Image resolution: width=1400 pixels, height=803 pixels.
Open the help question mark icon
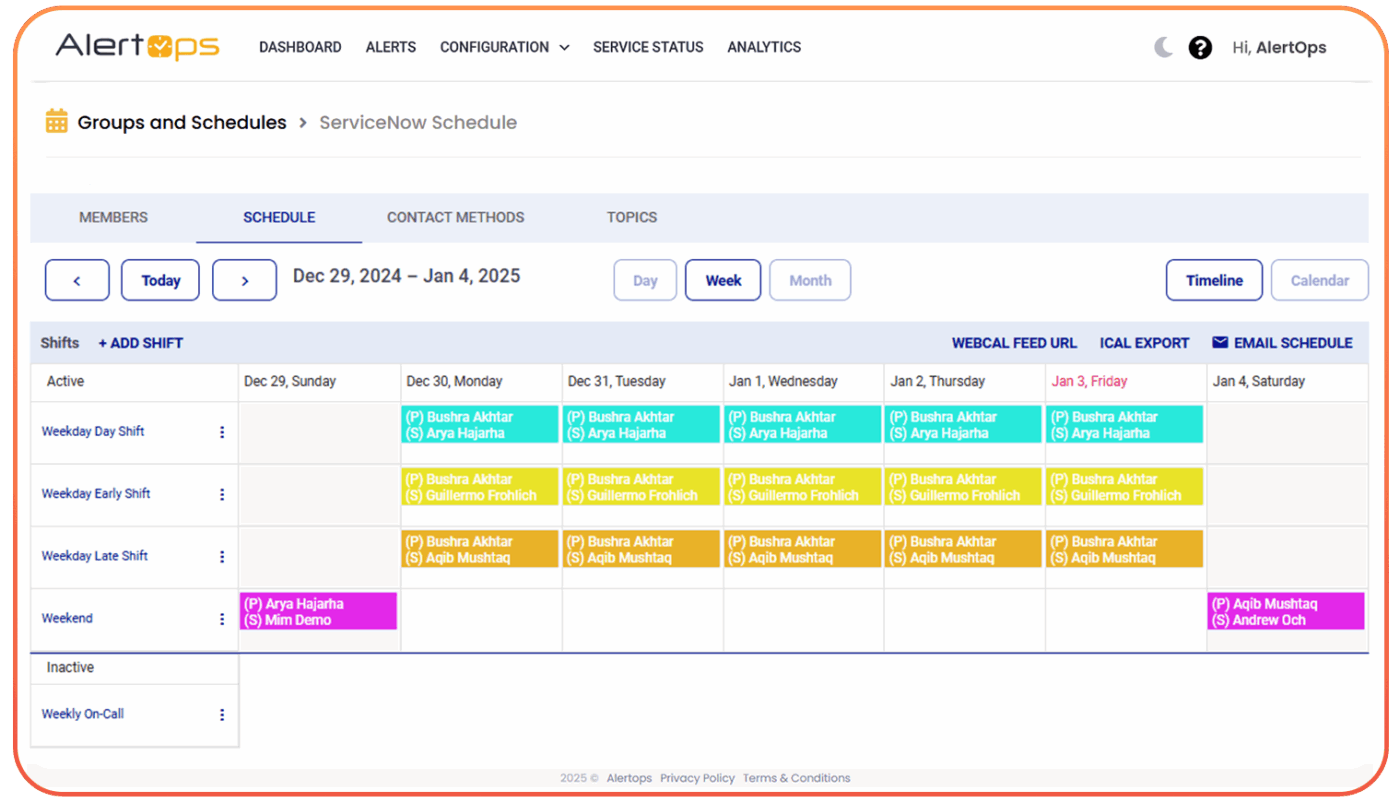1200,47
